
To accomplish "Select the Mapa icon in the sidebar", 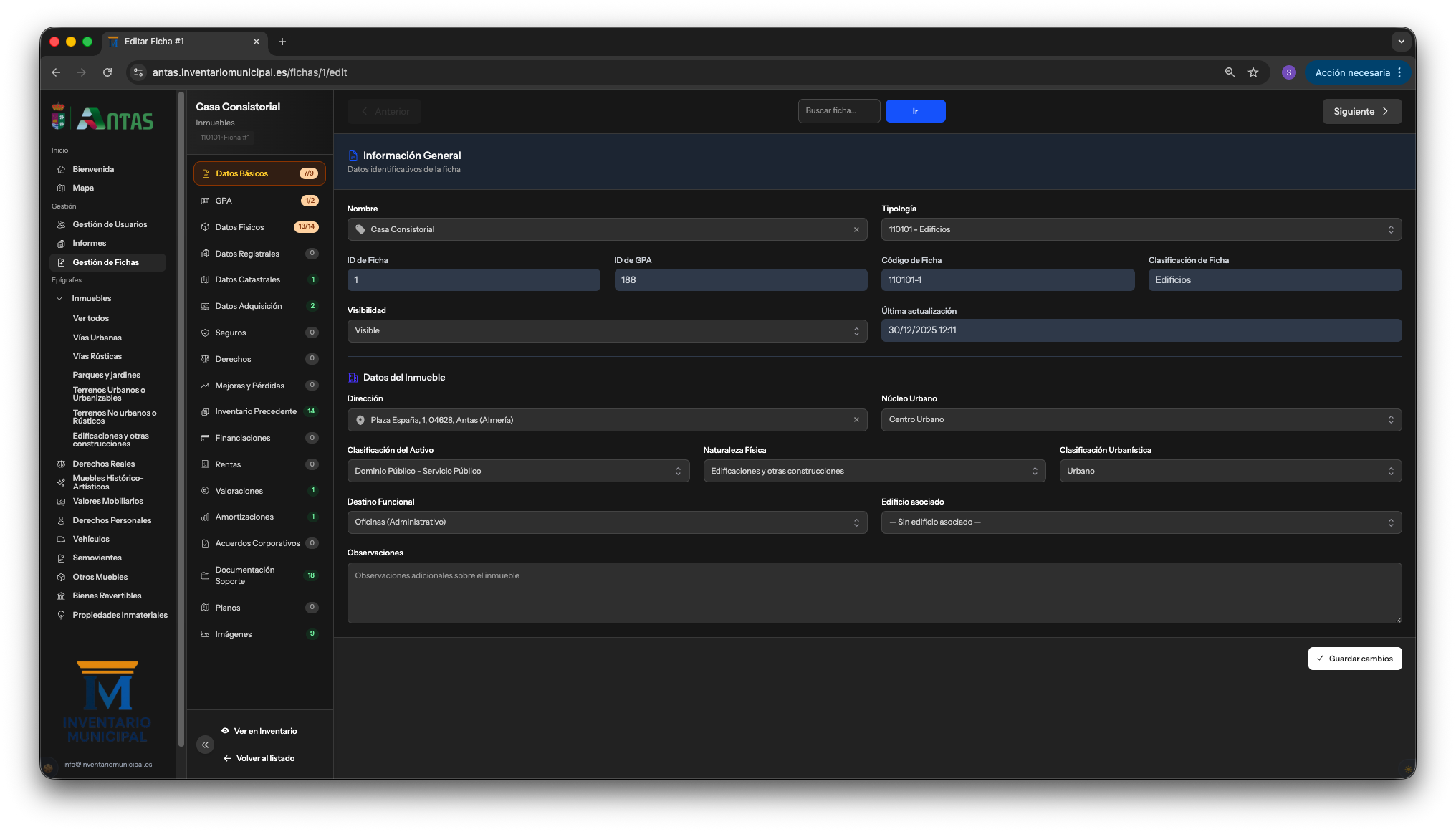I will coord(62,188).
